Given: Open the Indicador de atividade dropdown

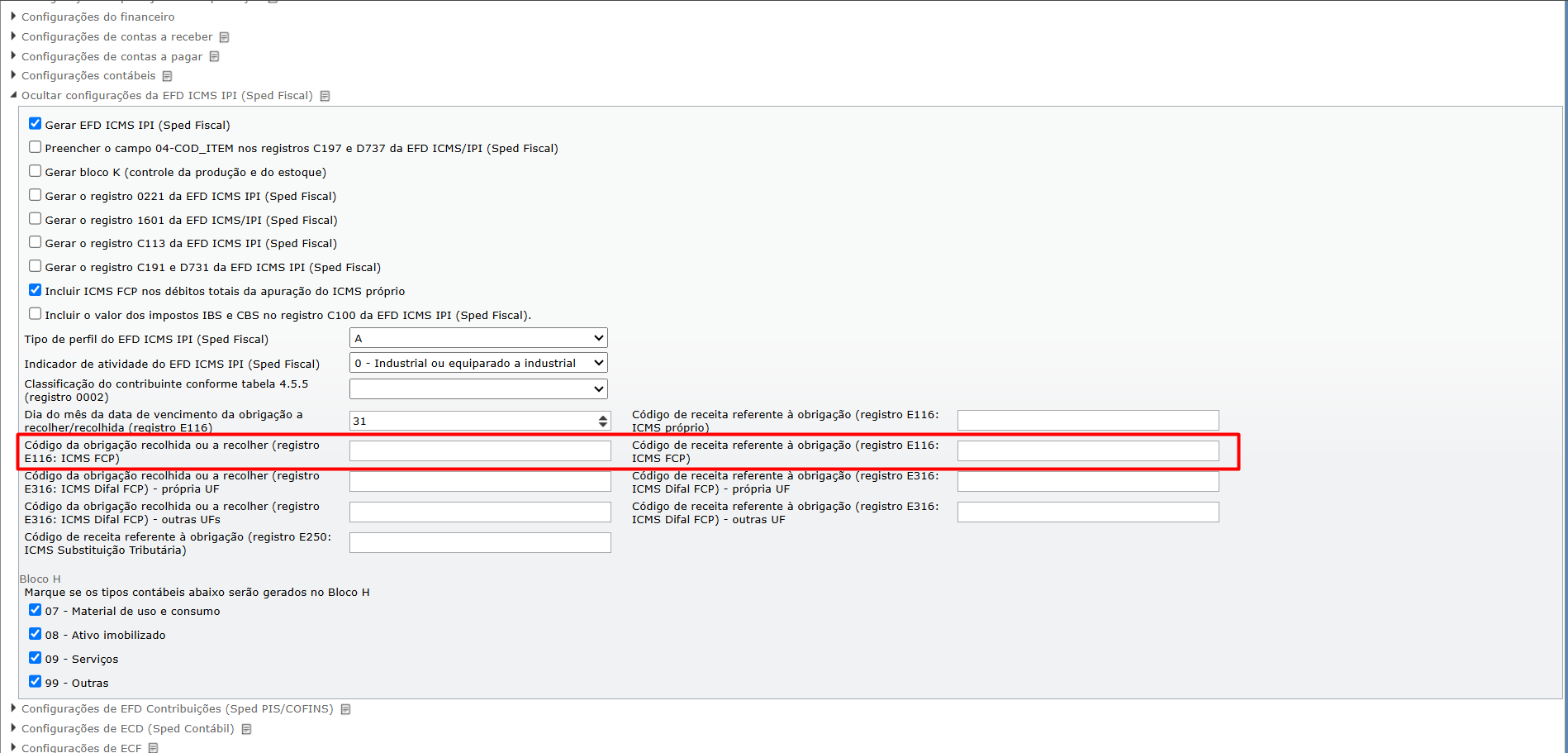Looking at the screenshot, I should point(478,363).
